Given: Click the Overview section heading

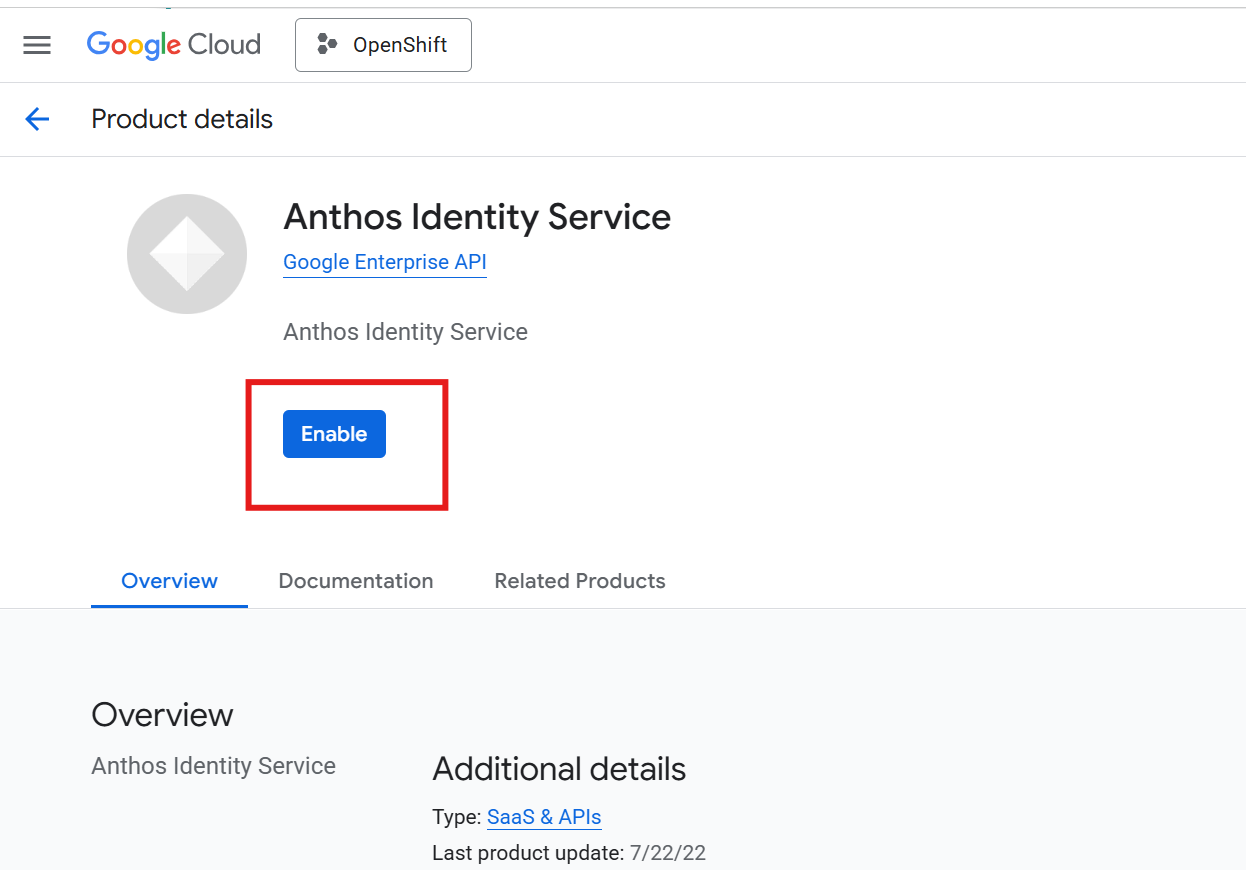Looking at the screenshot, I should coord(162,715).
